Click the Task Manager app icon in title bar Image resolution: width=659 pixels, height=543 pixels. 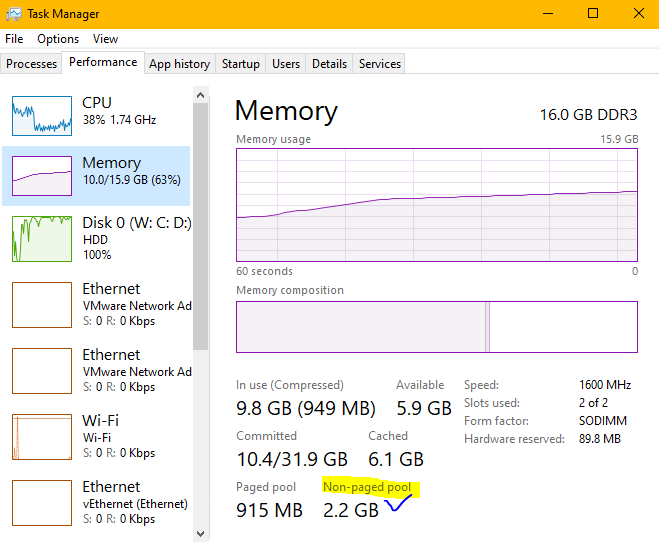click(x=15, y=14)
